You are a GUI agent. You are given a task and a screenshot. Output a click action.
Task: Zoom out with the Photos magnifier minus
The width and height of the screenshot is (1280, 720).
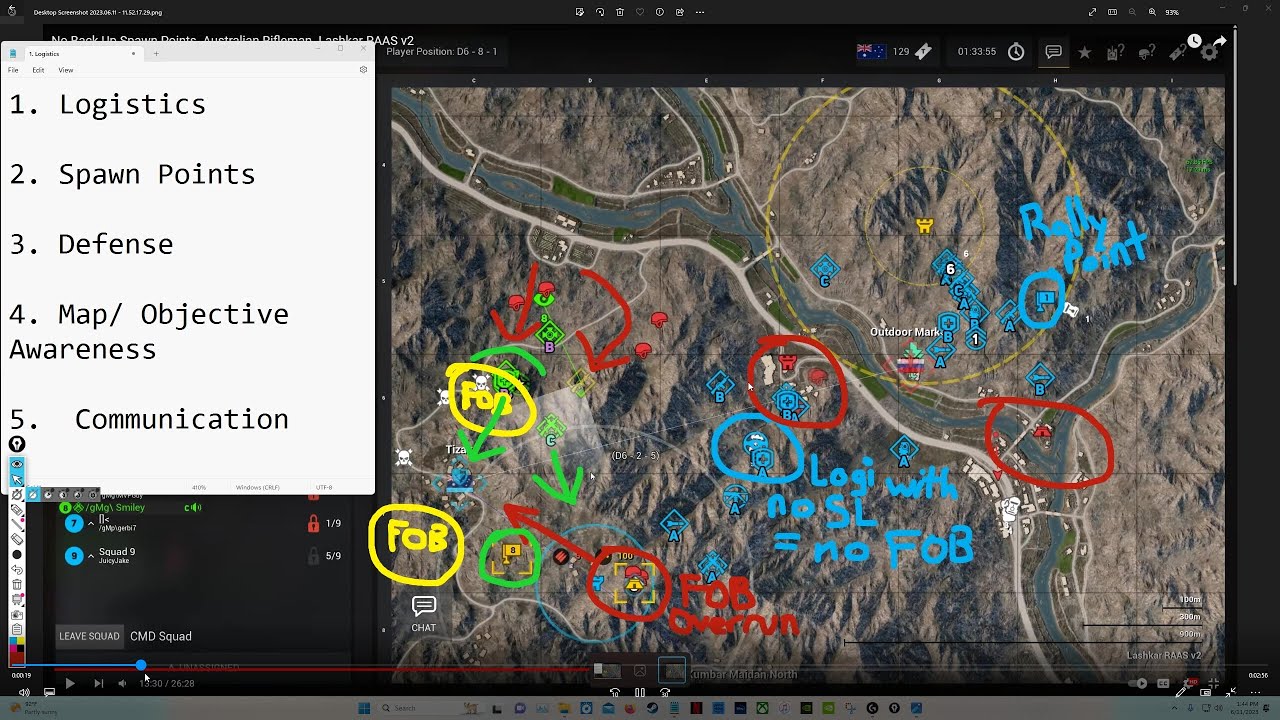pos(1133,12)
